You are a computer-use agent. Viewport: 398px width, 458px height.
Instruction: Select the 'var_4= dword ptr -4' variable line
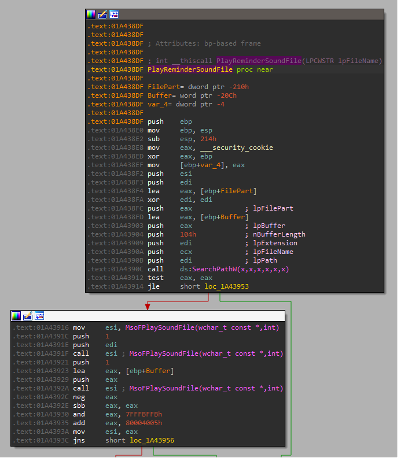[x=186, y=104]
